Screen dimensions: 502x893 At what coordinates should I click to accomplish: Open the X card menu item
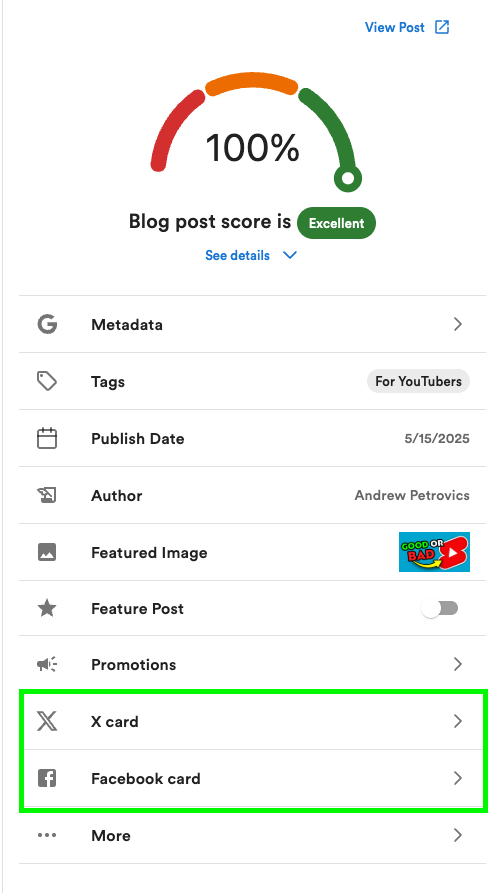[252, 721]
